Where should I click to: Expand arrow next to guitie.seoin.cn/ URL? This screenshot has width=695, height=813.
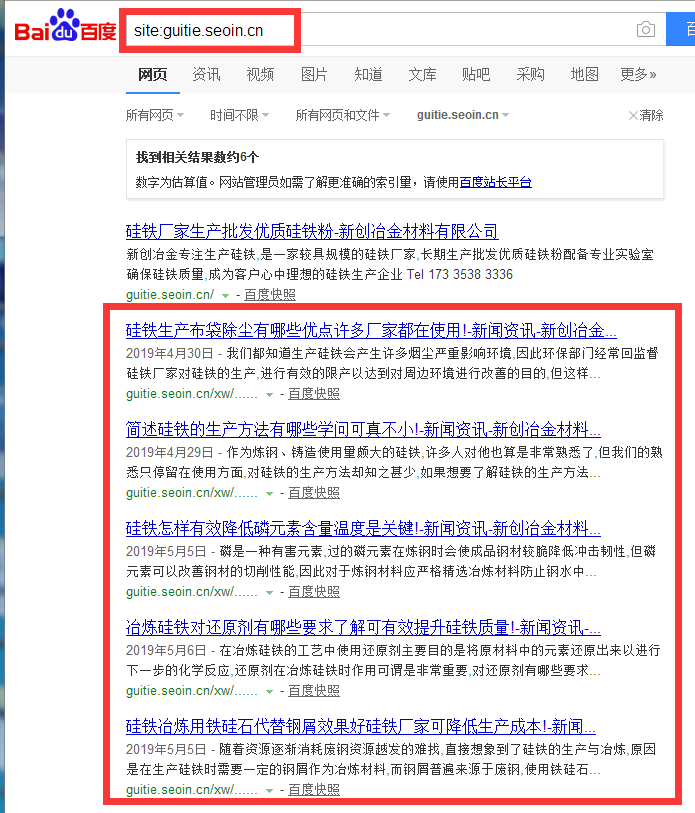(225, 296)
